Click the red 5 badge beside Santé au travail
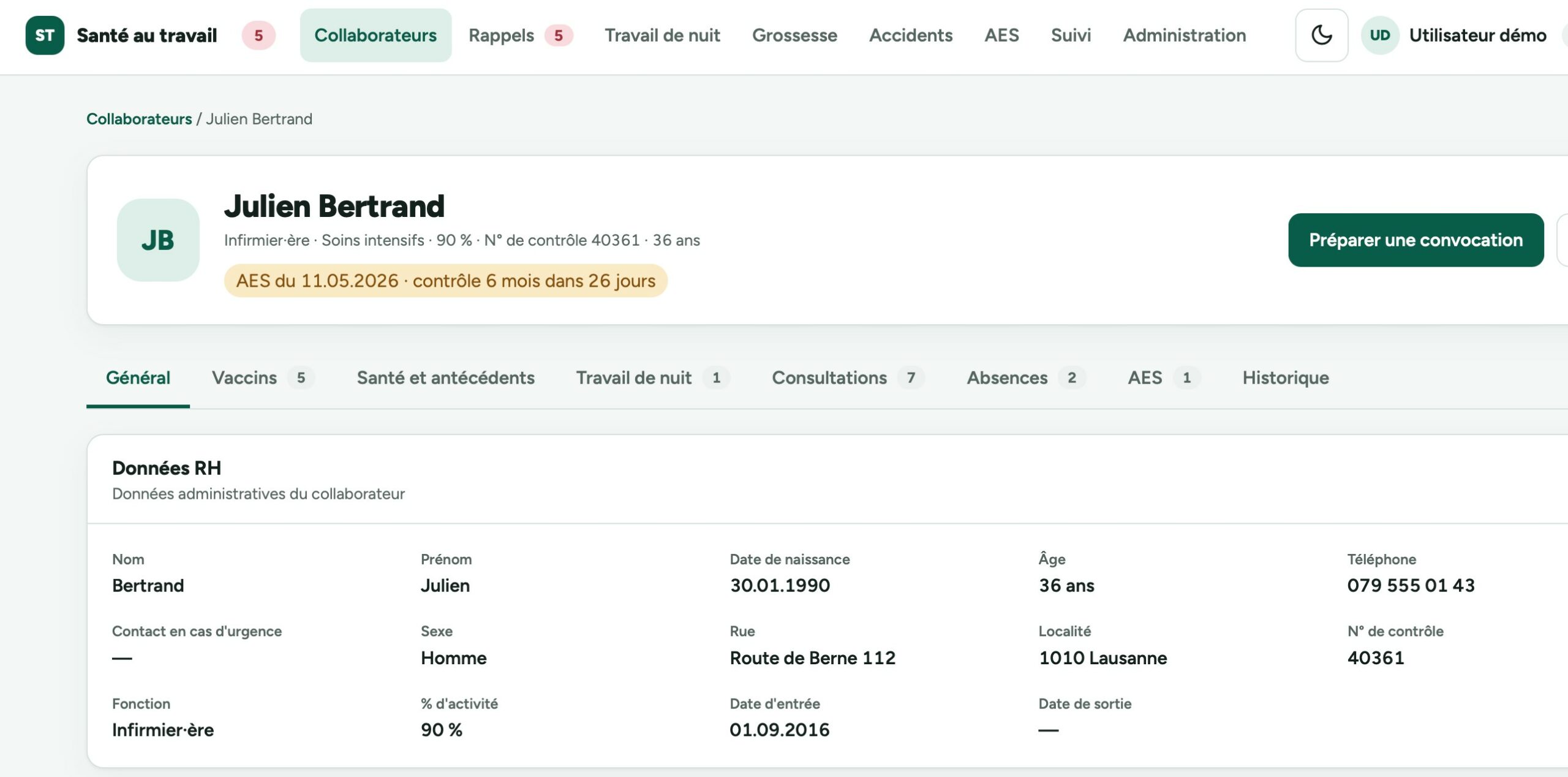This screenshot has width=1568, height=777. point(258,35)
